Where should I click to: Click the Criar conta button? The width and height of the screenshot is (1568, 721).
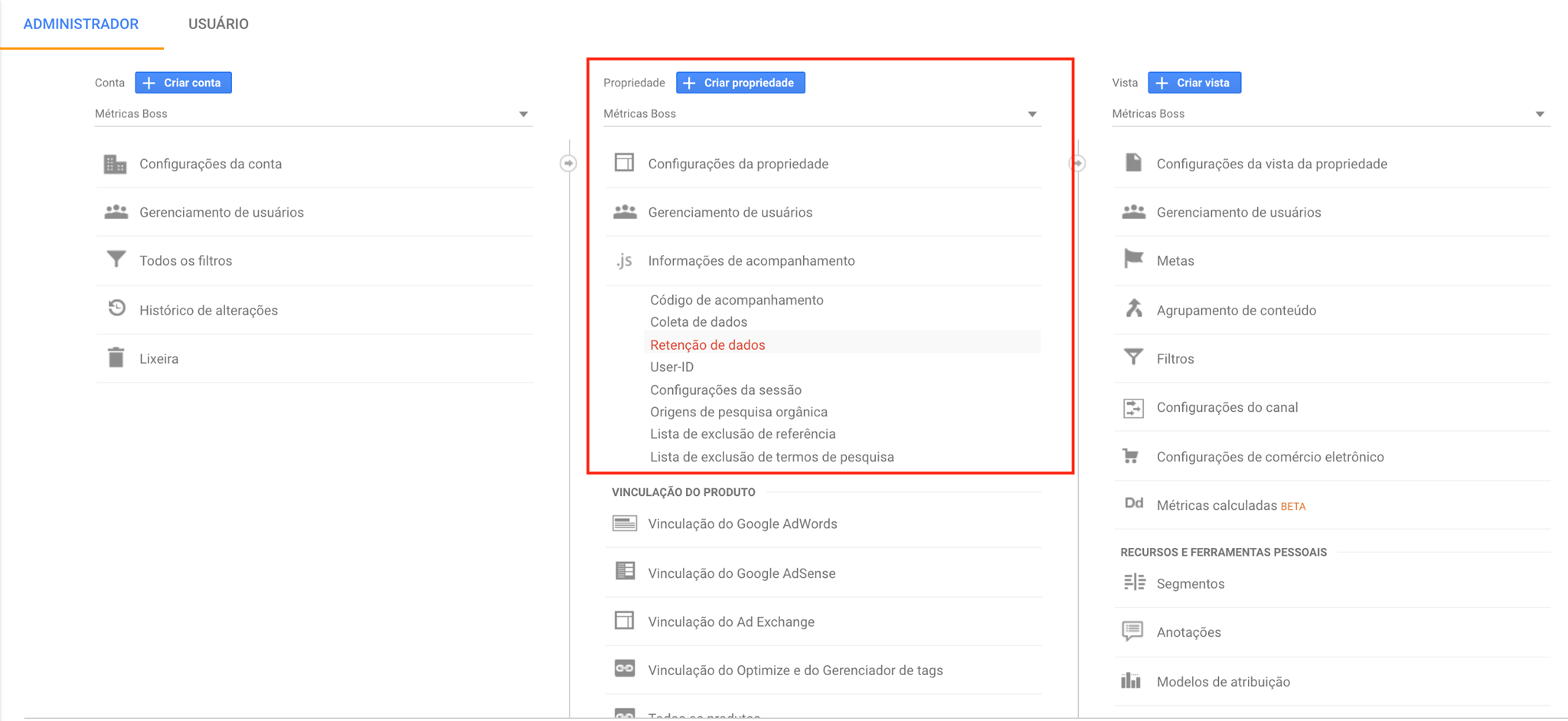(x=183, y=83)
